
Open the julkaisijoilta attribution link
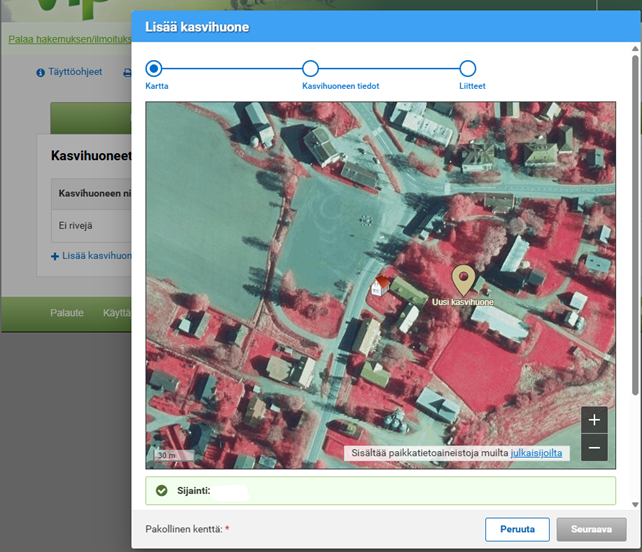(x=536, y=453)
